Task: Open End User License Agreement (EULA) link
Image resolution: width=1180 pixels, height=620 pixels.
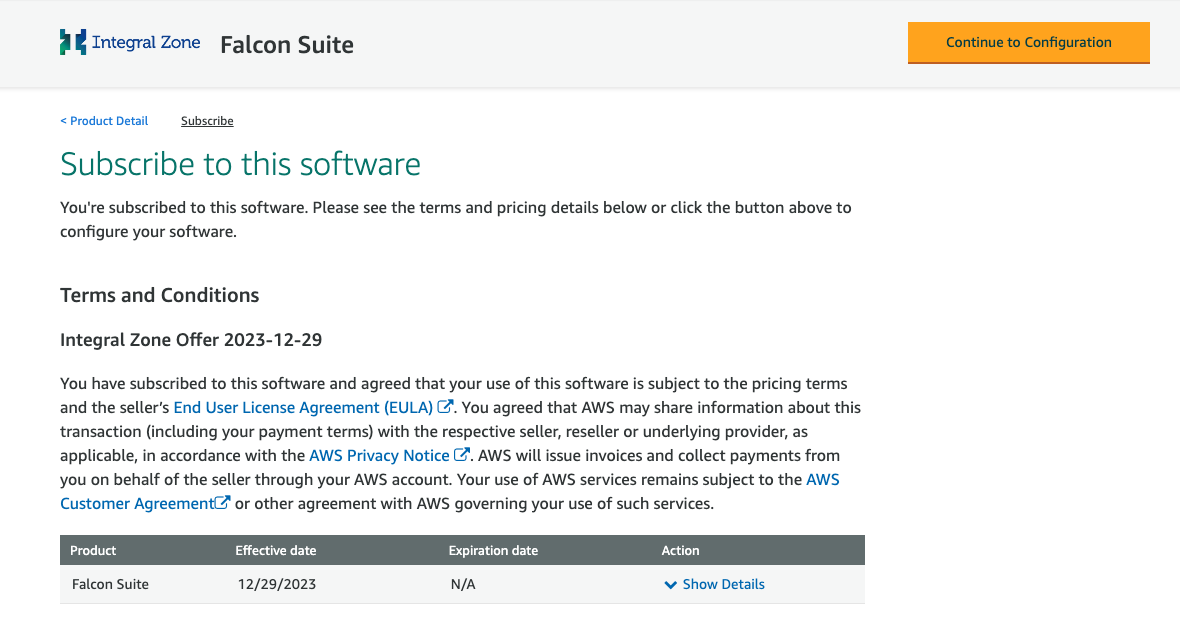Action: [303, 407]
